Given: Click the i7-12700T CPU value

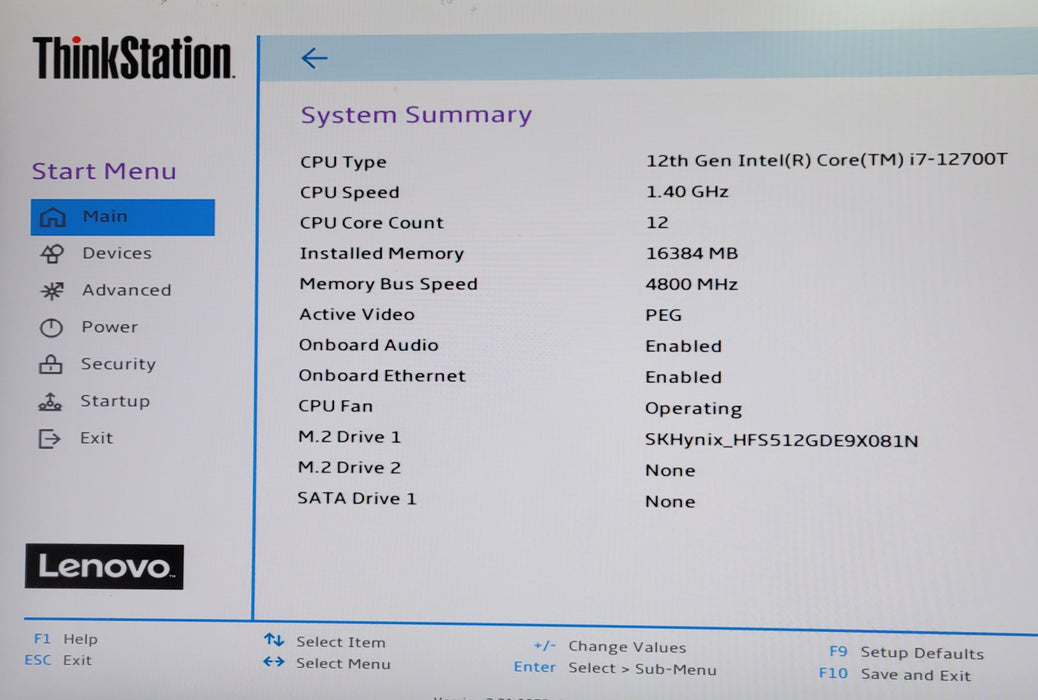Looking at the screenshot, I should coord(827,160).
